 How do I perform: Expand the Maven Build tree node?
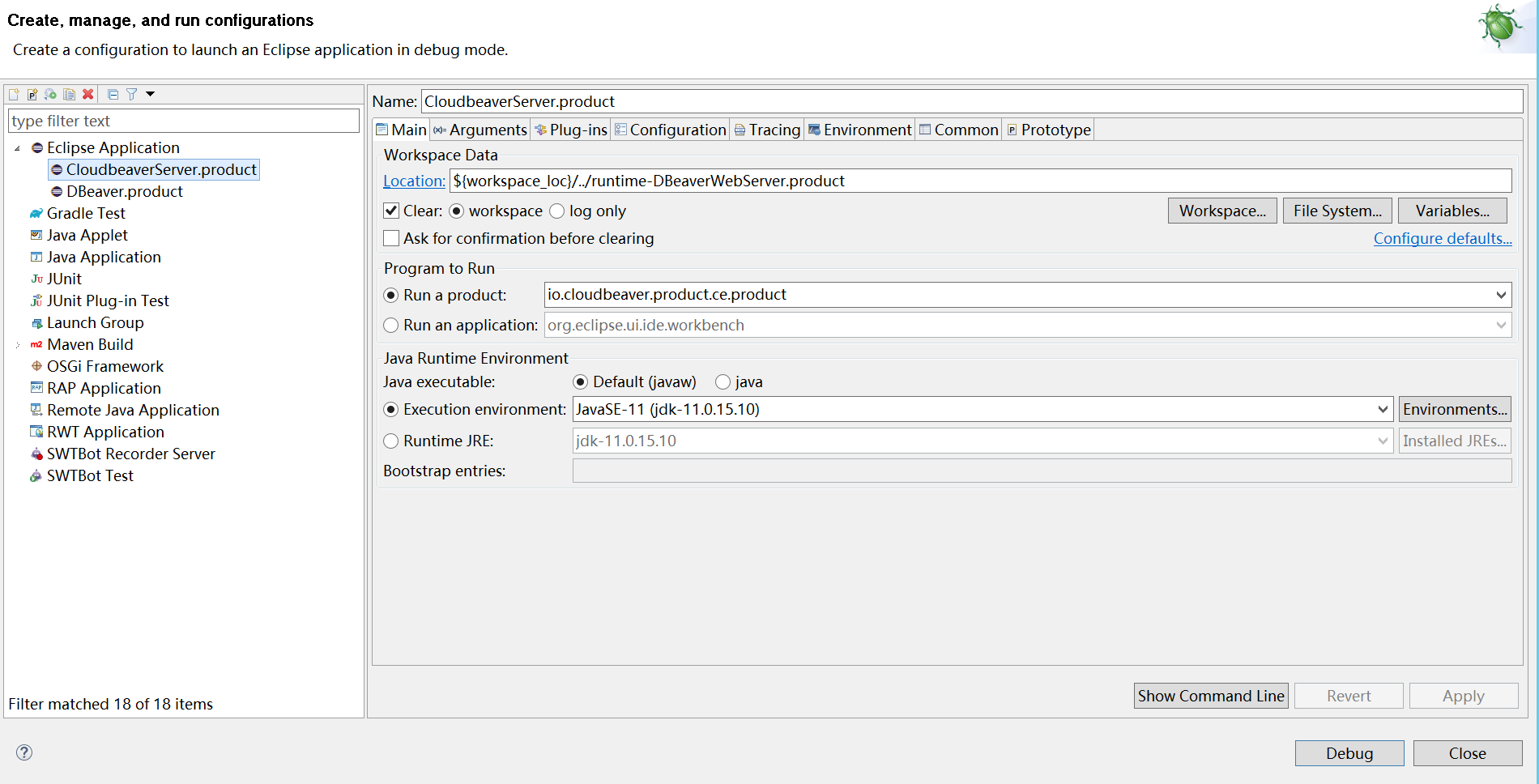click(x=18, y=344)
